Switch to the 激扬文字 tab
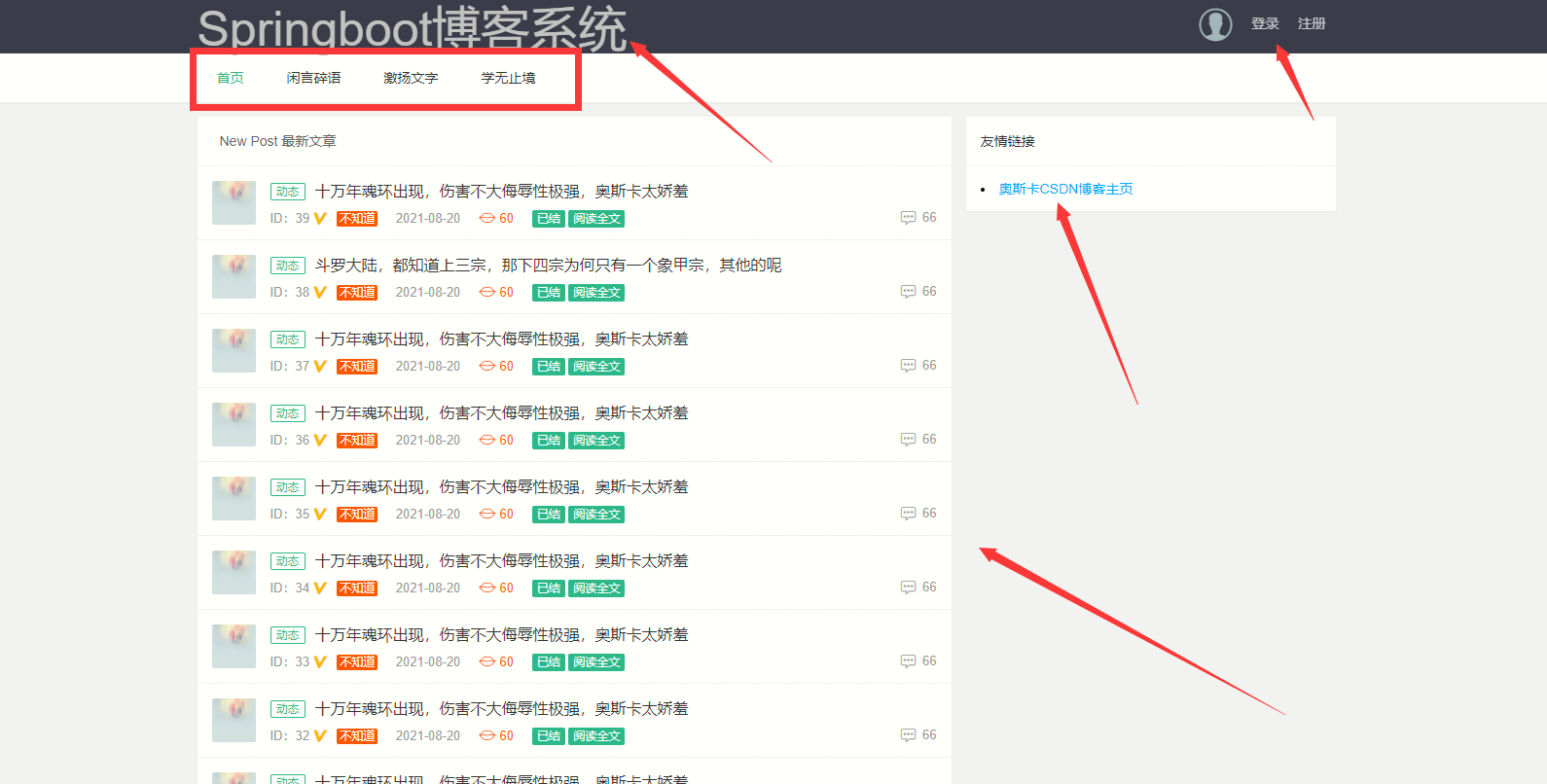 411,78
